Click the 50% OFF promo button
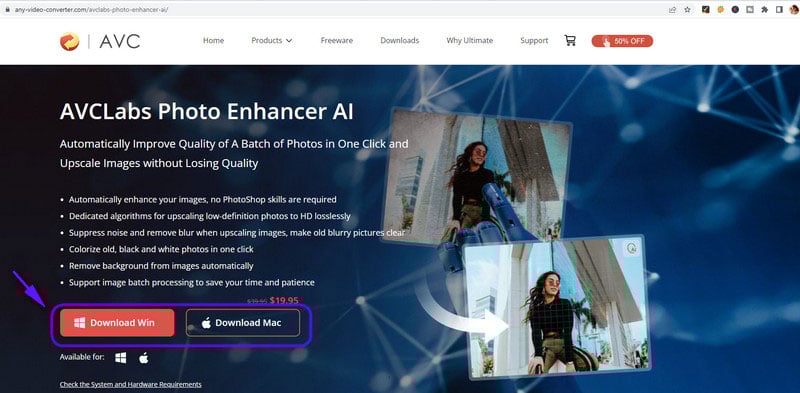This screenshot has height=393, width=800. [x=622, y=41]
